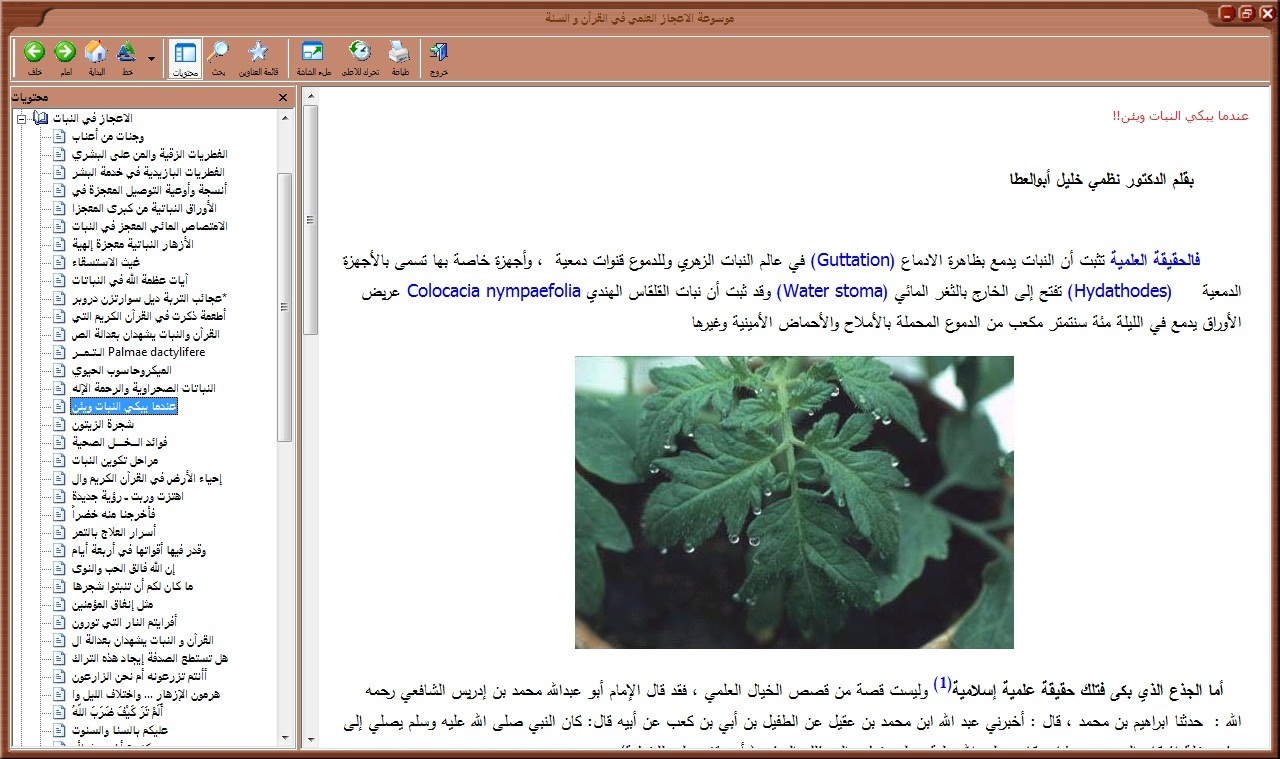Open the dropdown arrow beside Font icon
Screen dimensions: 1280x759
pos(152,59)
